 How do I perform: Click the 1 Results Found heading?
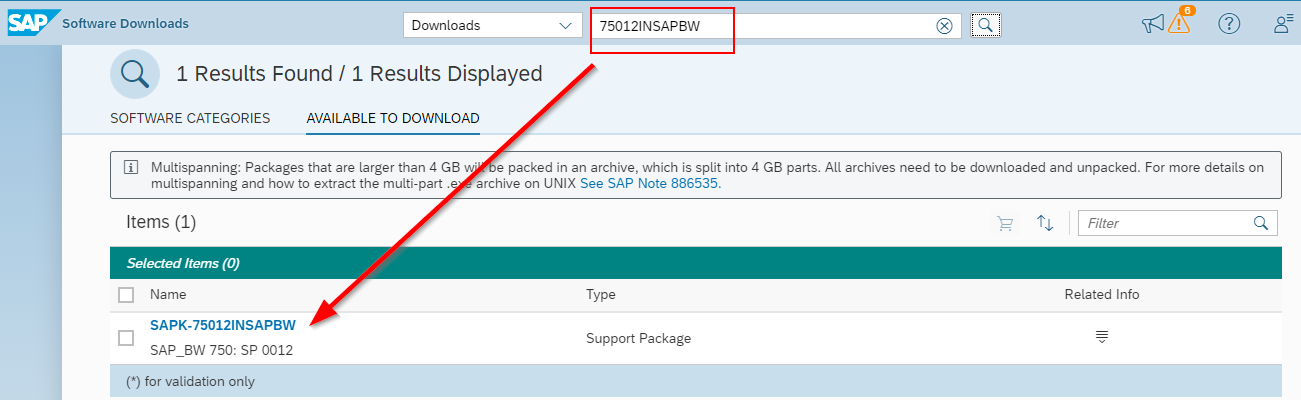(x=359, y=73)
